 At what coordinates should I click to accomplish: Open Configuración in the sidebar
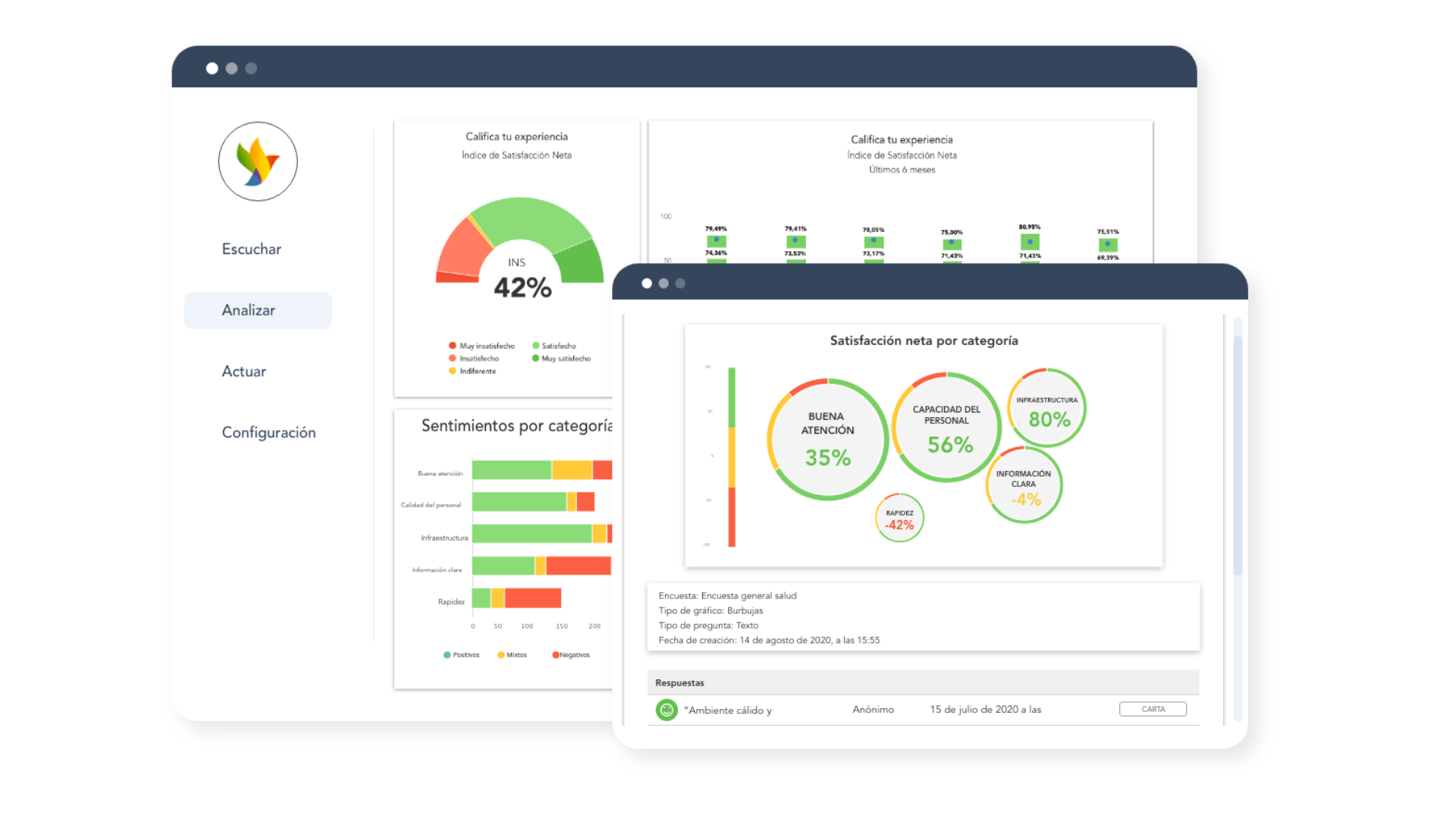[268, 433]
